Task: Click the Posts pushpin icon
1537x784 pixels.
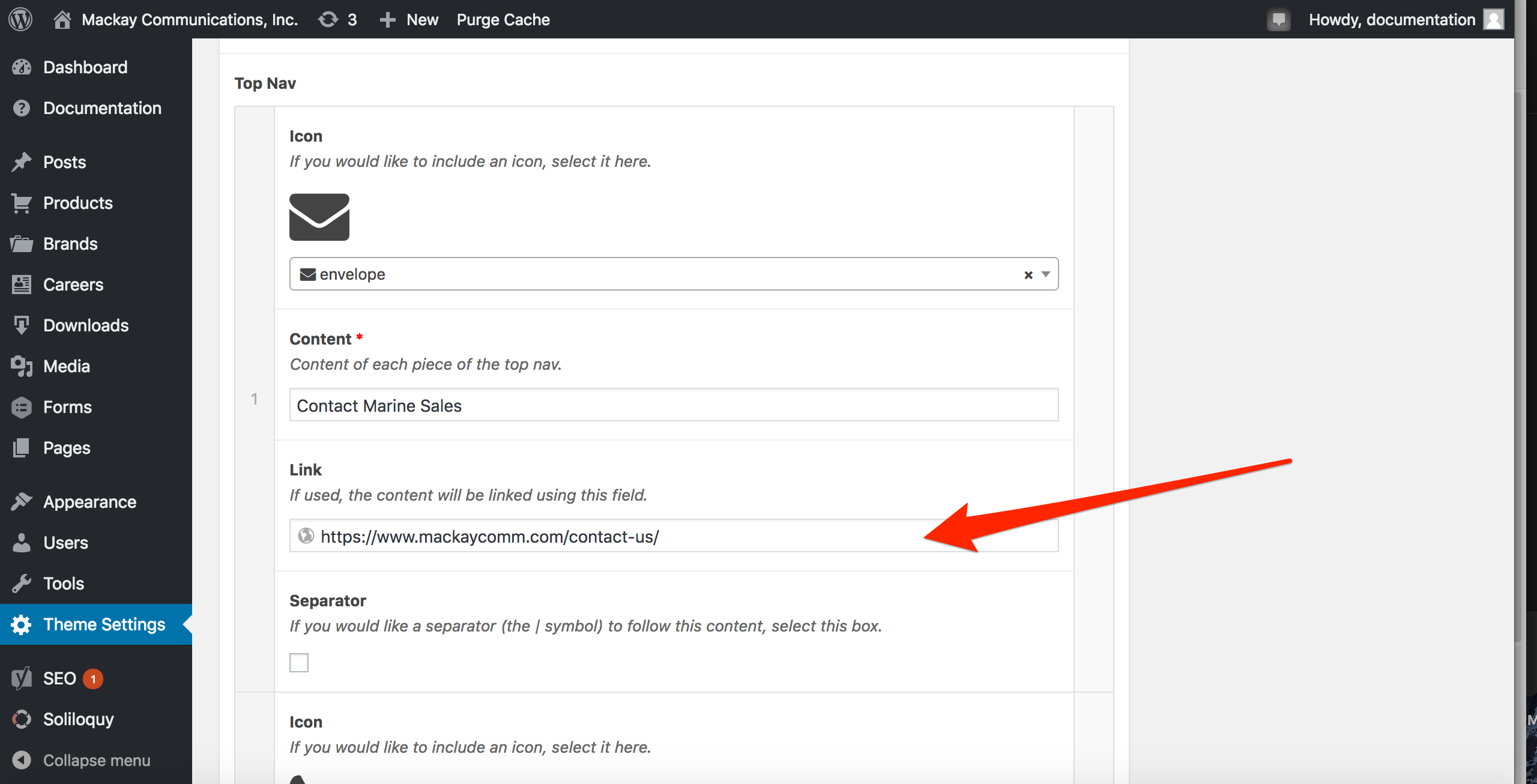Action: click(22, 162)
